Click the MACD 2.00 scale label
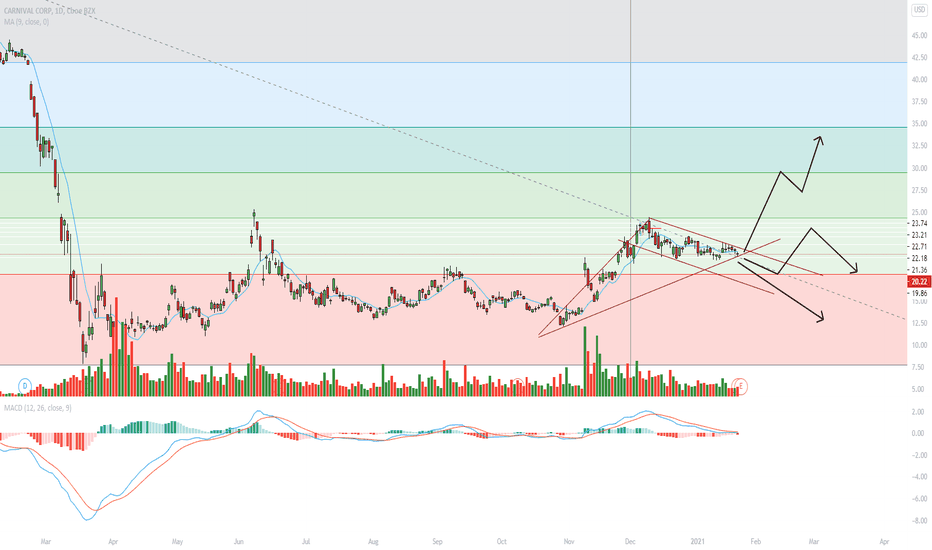Screen dimensions: 932x550 pos(919,412)
